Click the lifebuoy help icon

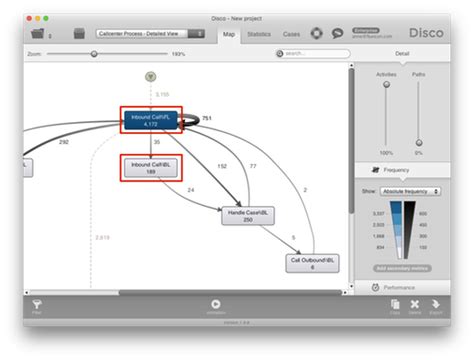coord(317,33)
